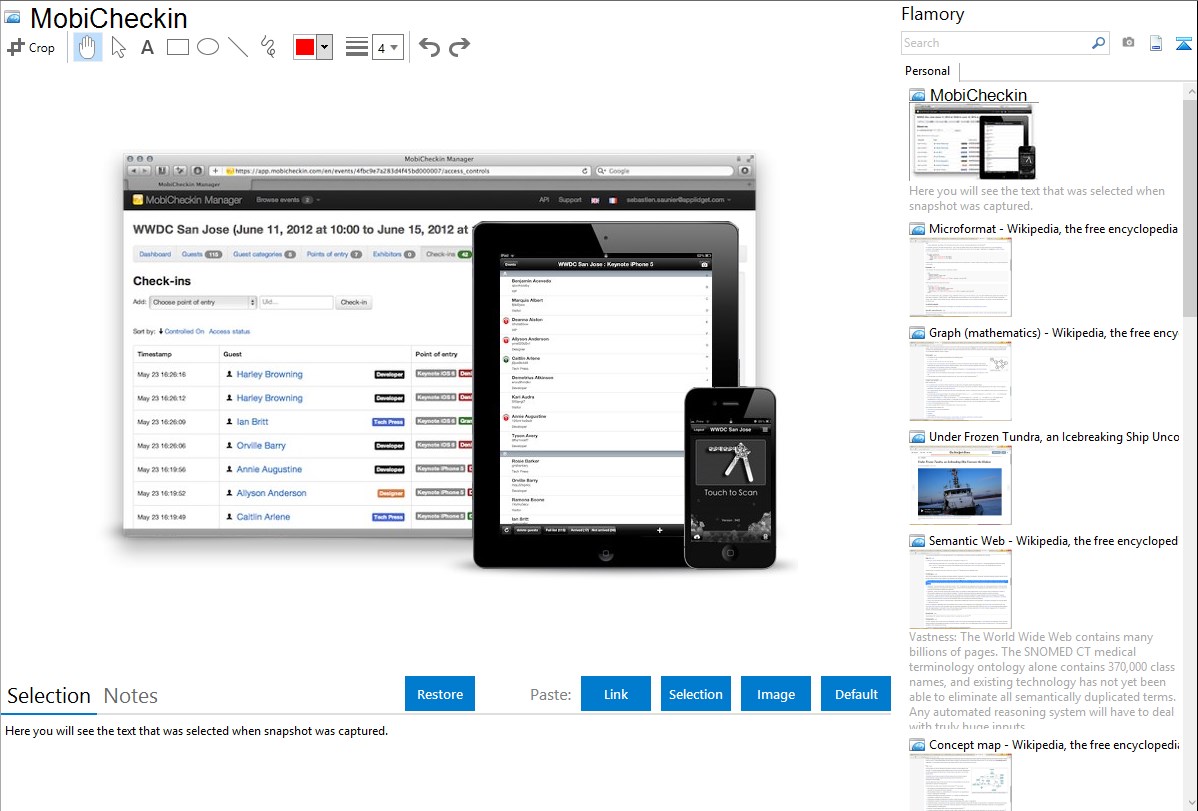1198x811 pixels.
Task: Click the document page icon in Flamory
Action: [x=1156, y=44]
